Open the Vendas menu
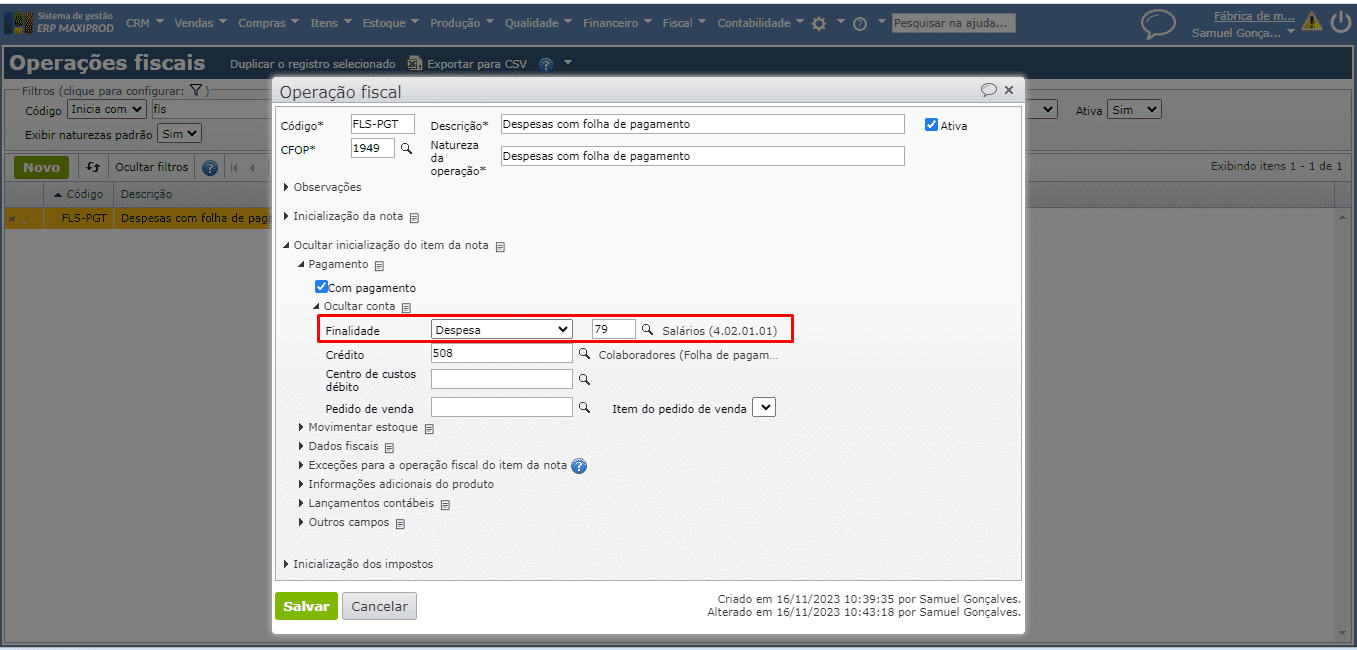The image size is (1357, 650). pyautogui.click(x=200, y=22)
